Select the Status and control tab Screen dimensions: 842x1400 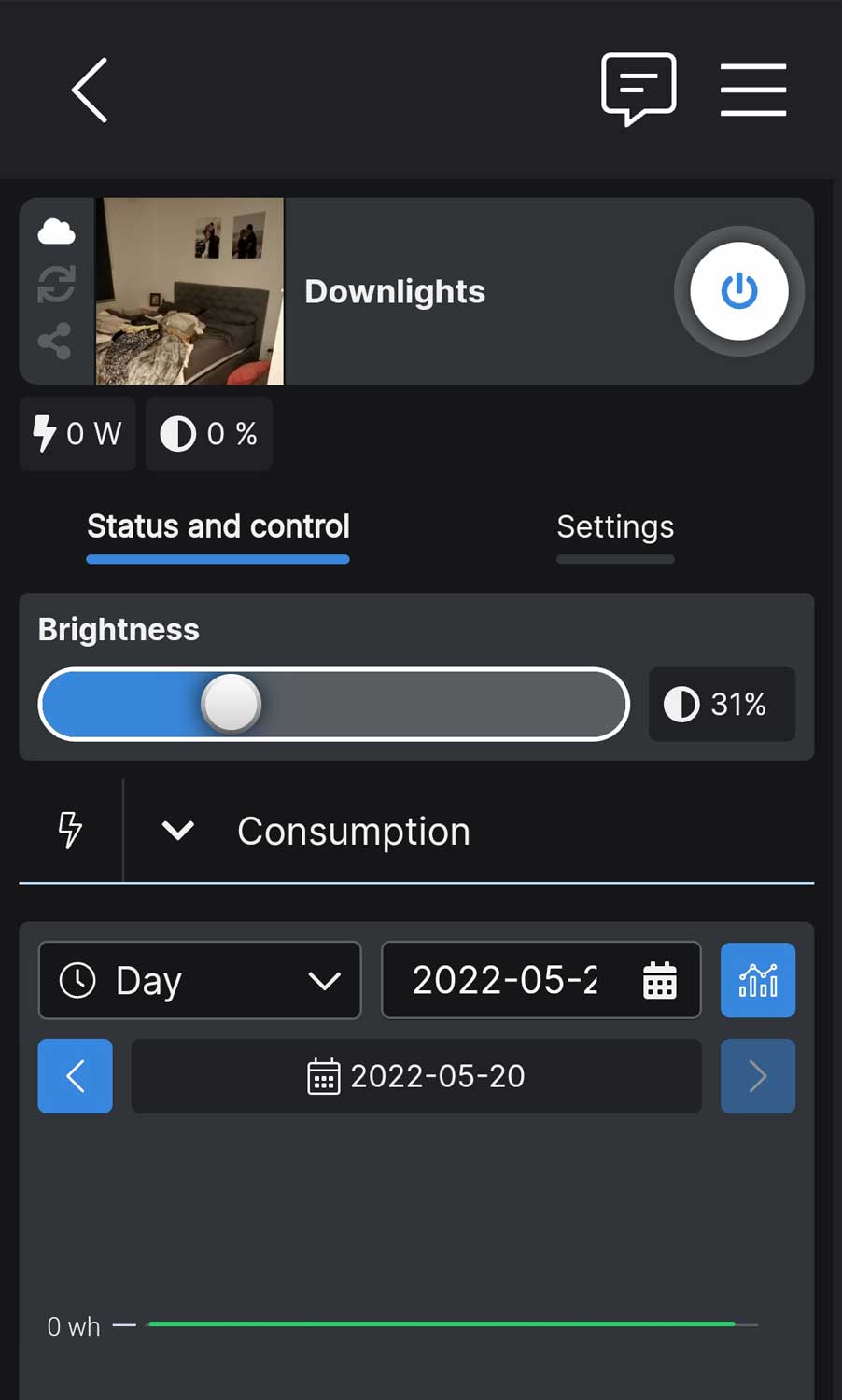pos(218,527)
